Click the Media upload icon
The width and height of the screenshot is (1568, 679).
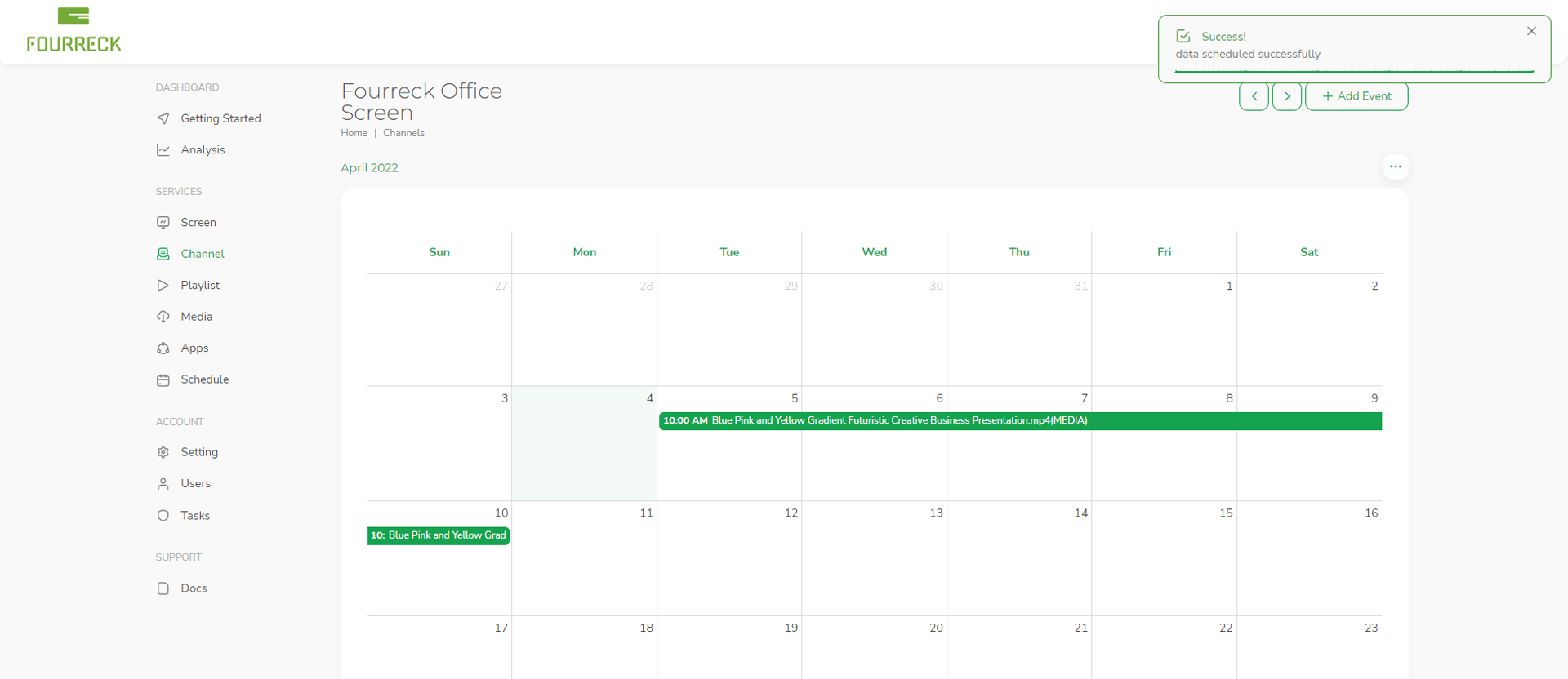point(163,317)
